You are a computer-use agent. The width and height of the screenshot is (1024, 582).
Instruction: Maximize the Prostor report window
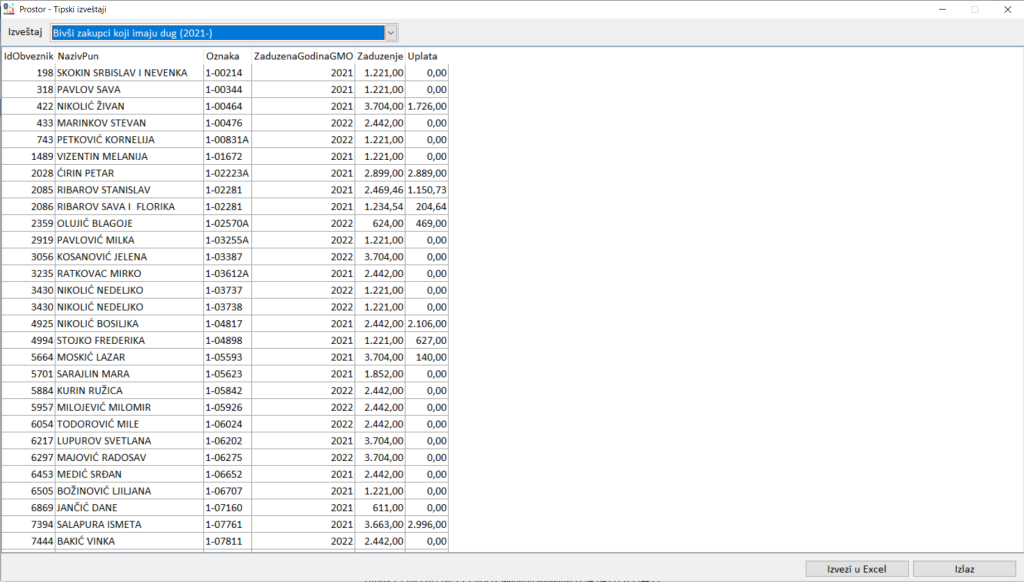(x=975, y=9)
